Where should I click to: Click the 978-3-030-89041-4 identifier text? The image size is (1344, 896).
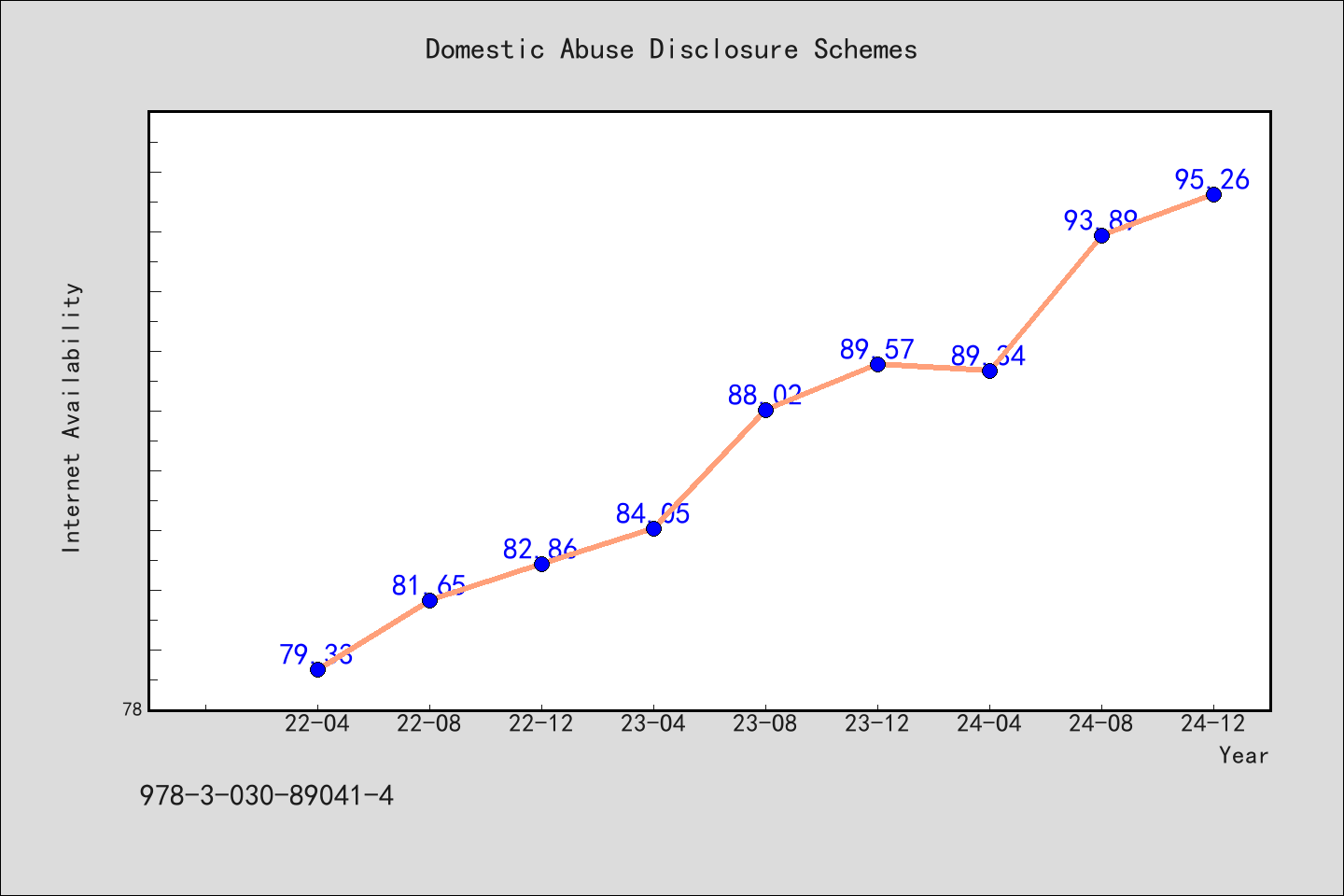tap(267, 795)
